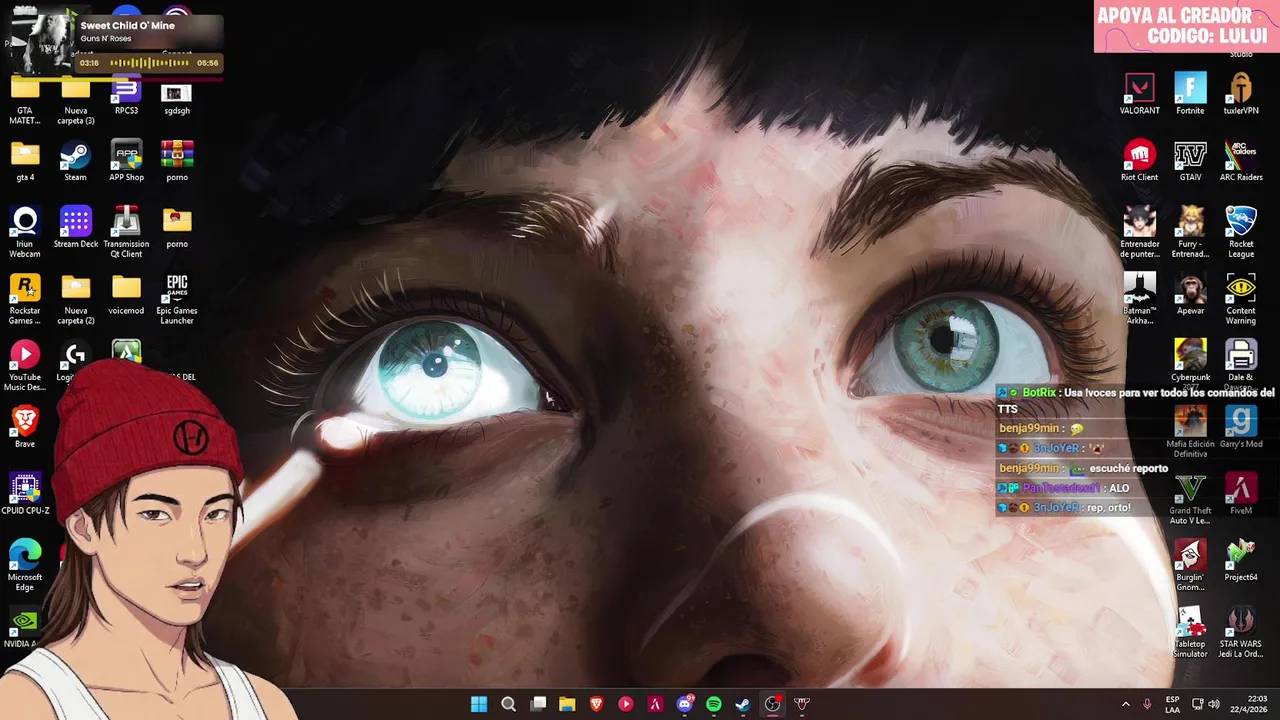Open STAR WARS Jedi shortcut

tap(1241, 633)
